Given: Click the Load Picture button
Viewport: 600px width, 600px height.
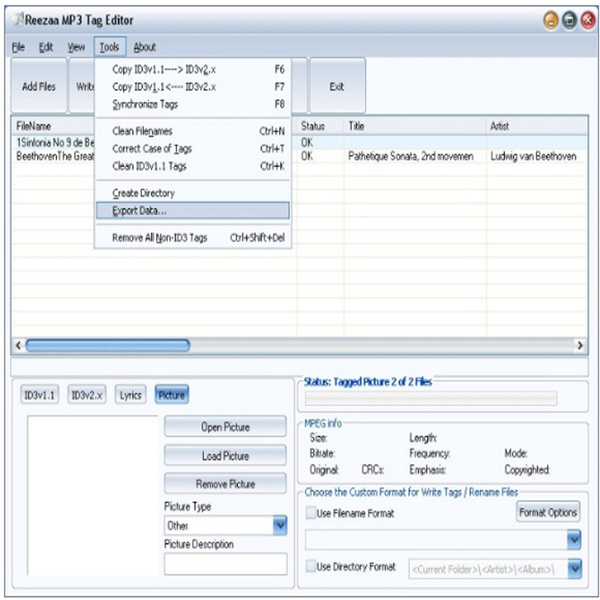Looking at the screenshot, I should 225,455.
